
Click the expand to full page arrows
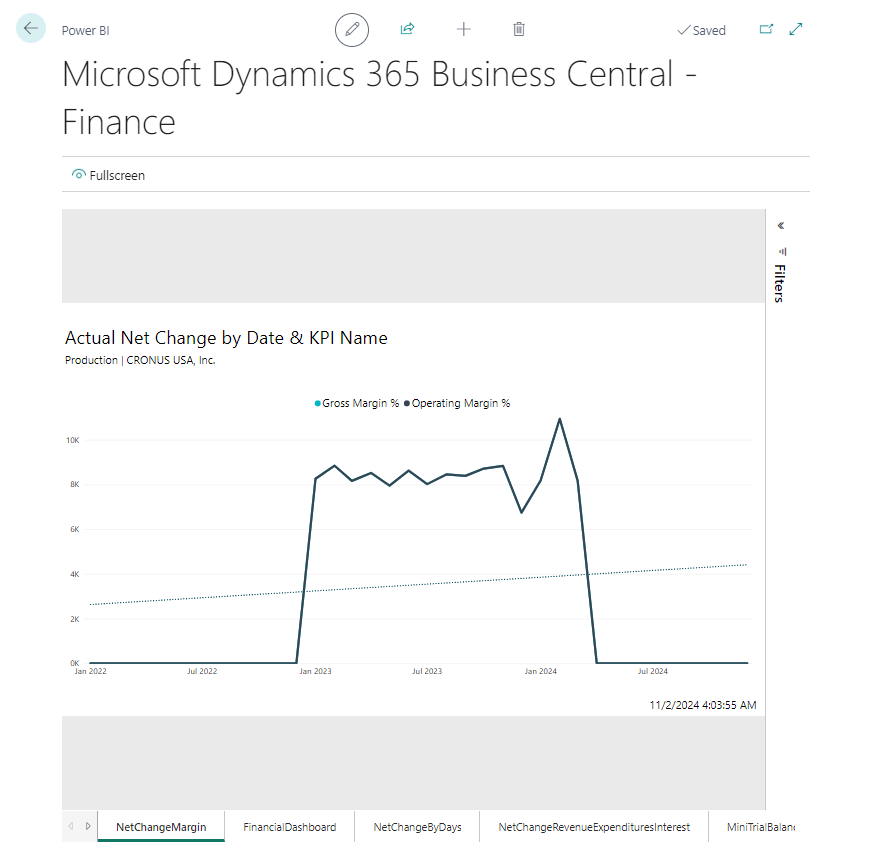pos(796,30)
